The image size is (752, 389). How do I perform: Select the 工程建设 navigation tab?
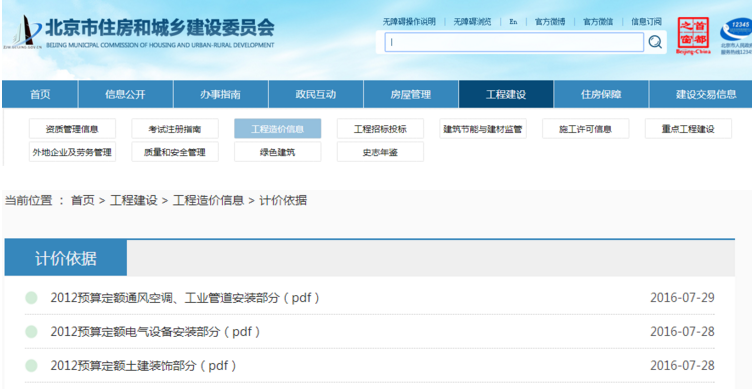pos(506,94)
